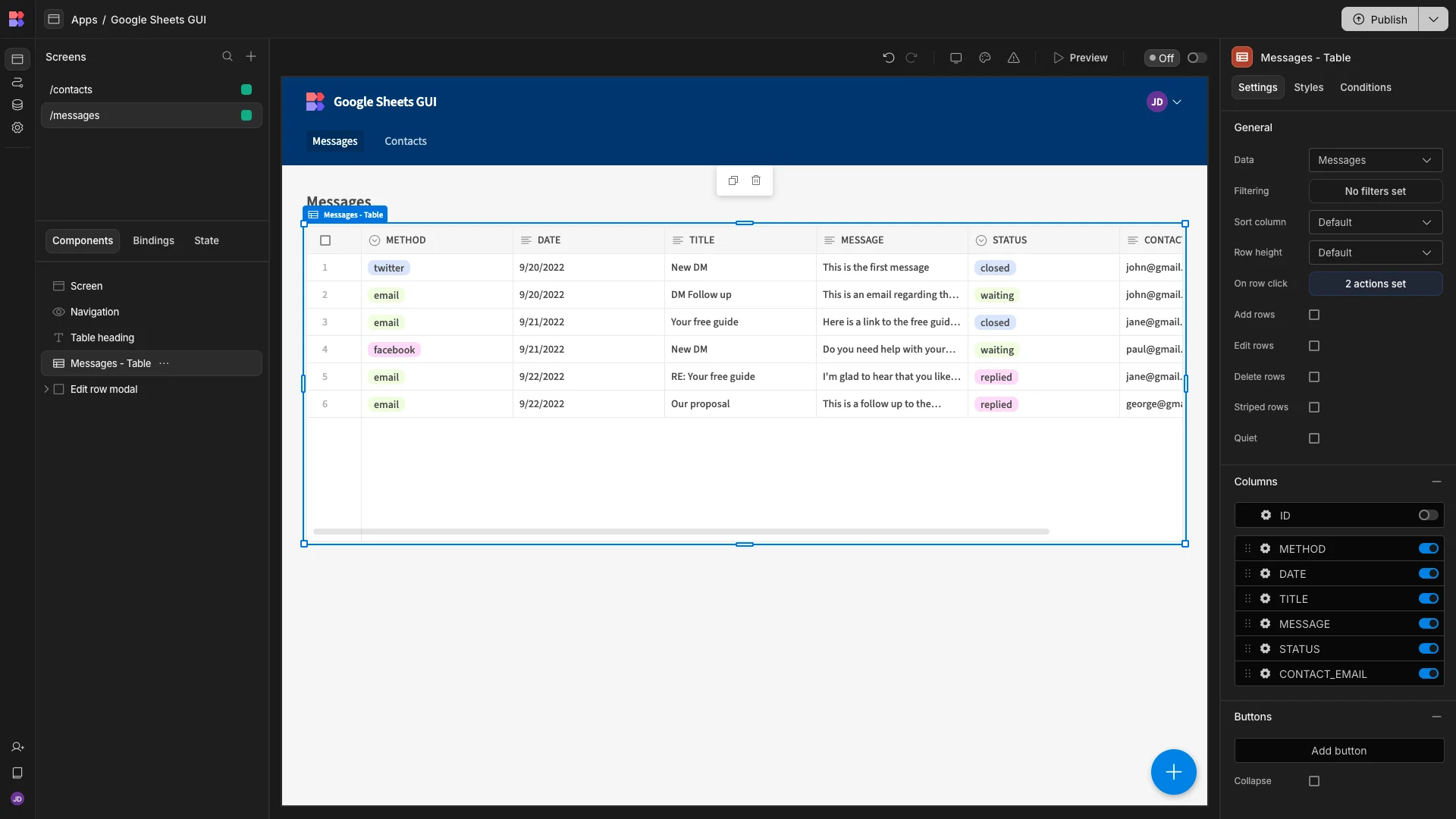Expand the Edit row modal tree item
Screen dimensions: 1456x819
(46, 389)
